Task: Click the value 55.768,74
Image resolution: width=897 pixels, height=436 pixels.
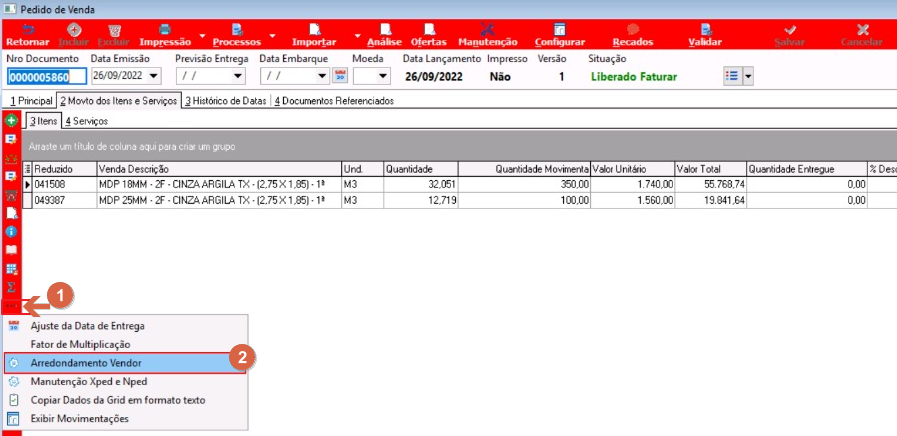Action: point(711,185)
